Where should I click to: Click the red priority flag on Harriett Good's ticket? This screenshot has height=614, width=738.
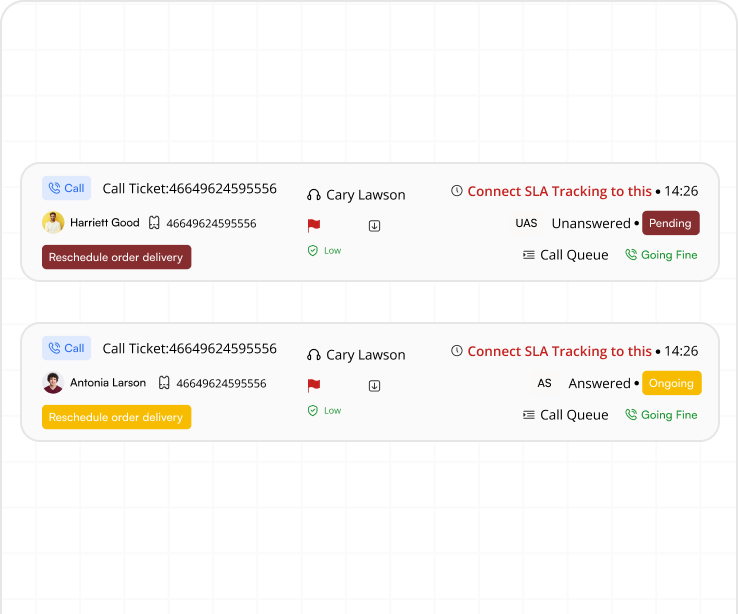313,225
